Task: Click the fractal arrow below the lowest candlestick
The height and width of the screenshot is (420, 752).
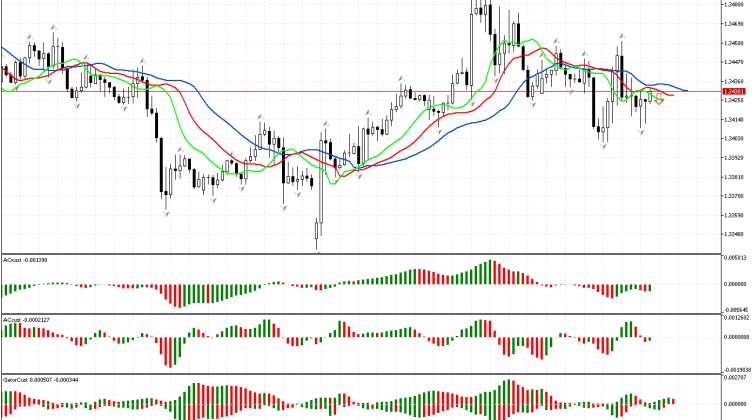Action: coord(318,251)
